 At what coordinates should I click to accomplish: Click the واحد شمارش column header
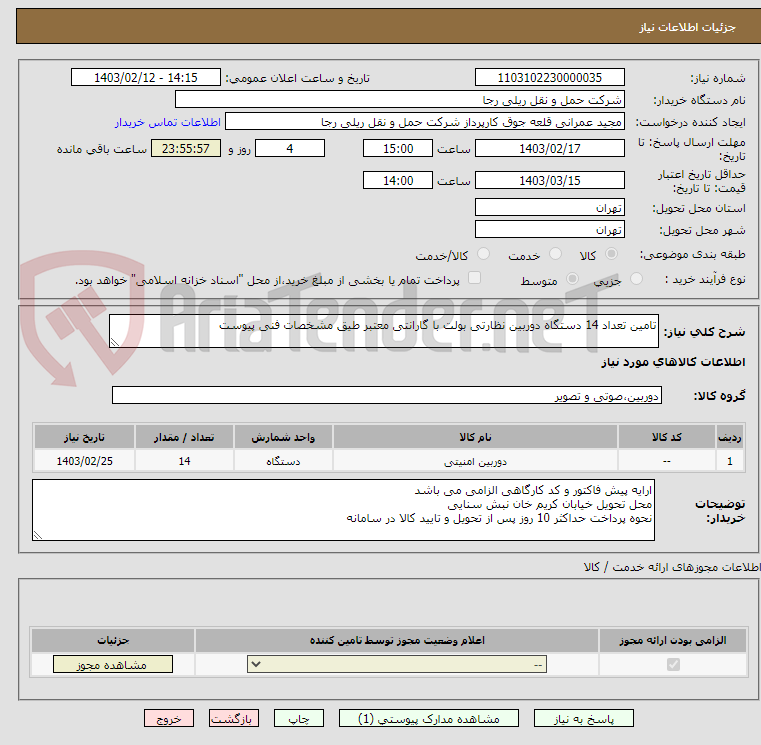click(x=283, y=437)
